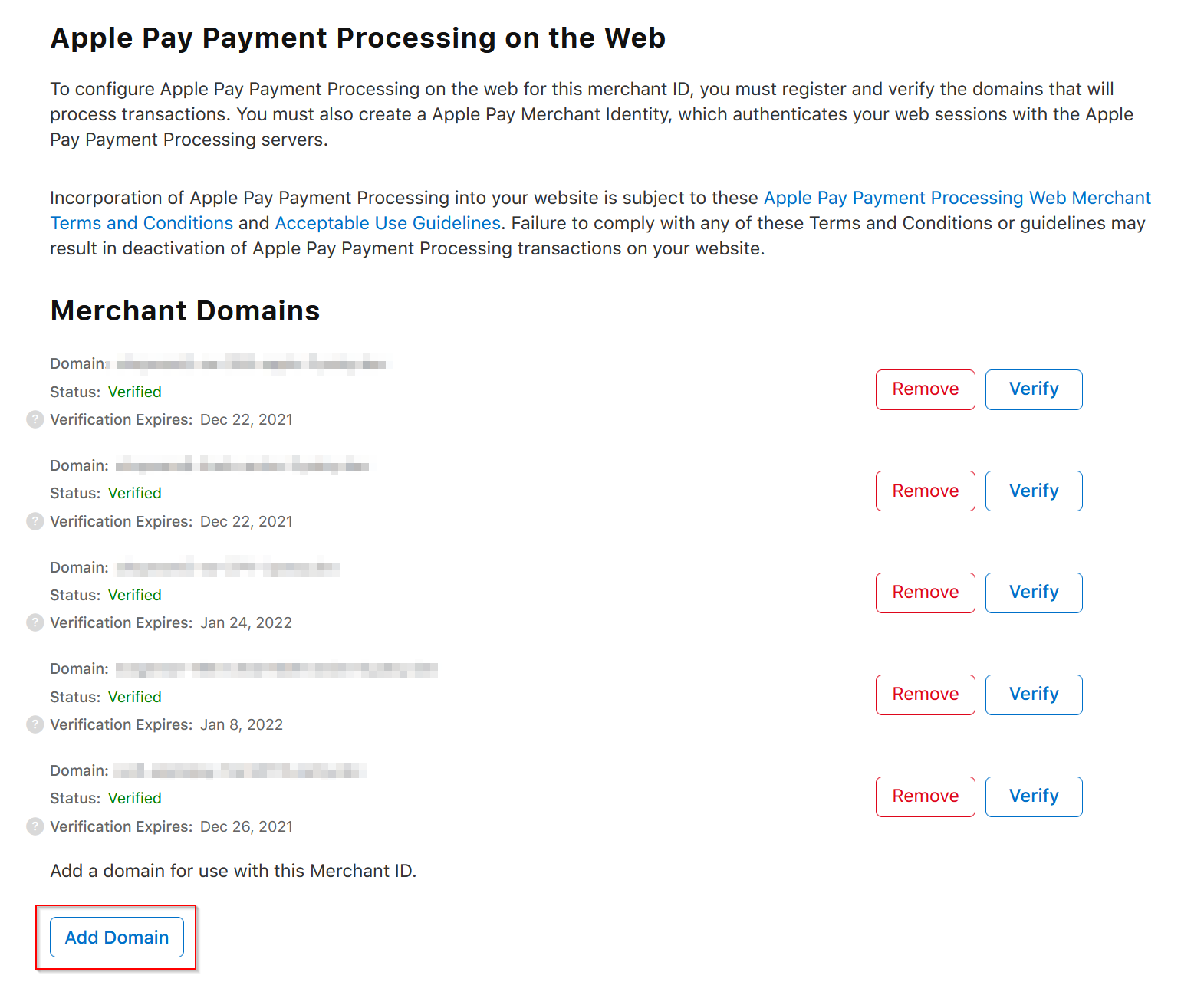Verify the domain expiring Dec 26, 2021
This screenshot has height=995, width=1204.
point(1033,796)
